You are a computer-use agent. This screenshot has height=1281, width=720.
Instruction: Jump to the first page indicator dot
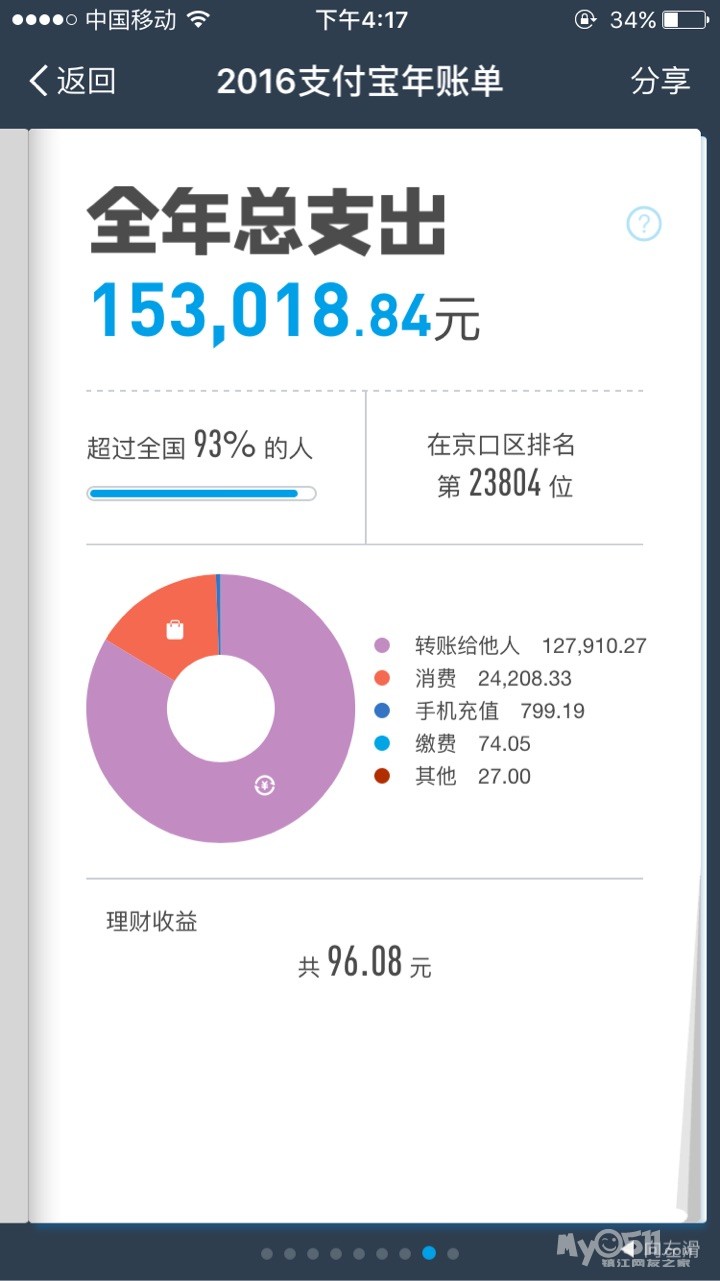pyautogui.click(x=267, y=1253)
